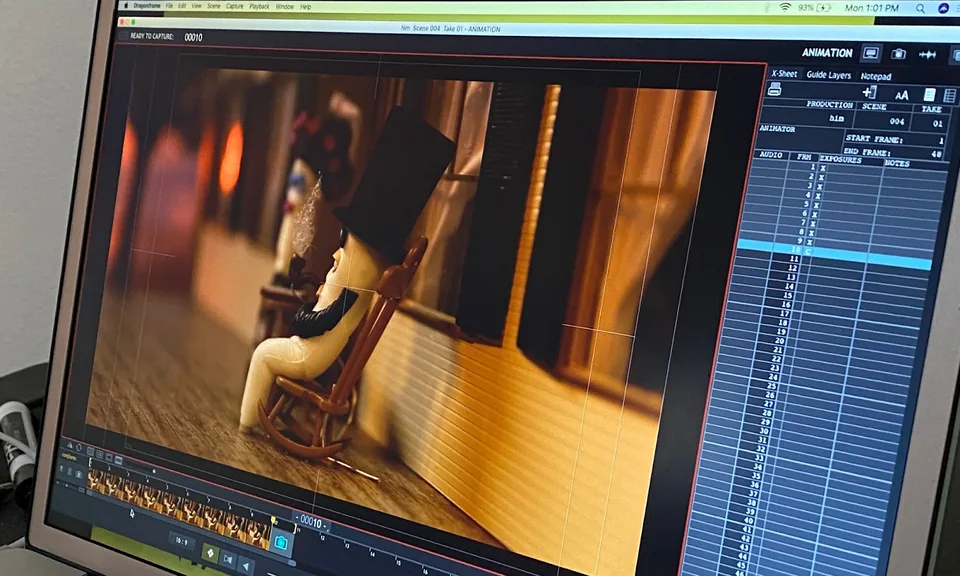Click the green diamond keyframe button
Image resolution: width=960 pixels, height=576 pixels.
(210, 553)
